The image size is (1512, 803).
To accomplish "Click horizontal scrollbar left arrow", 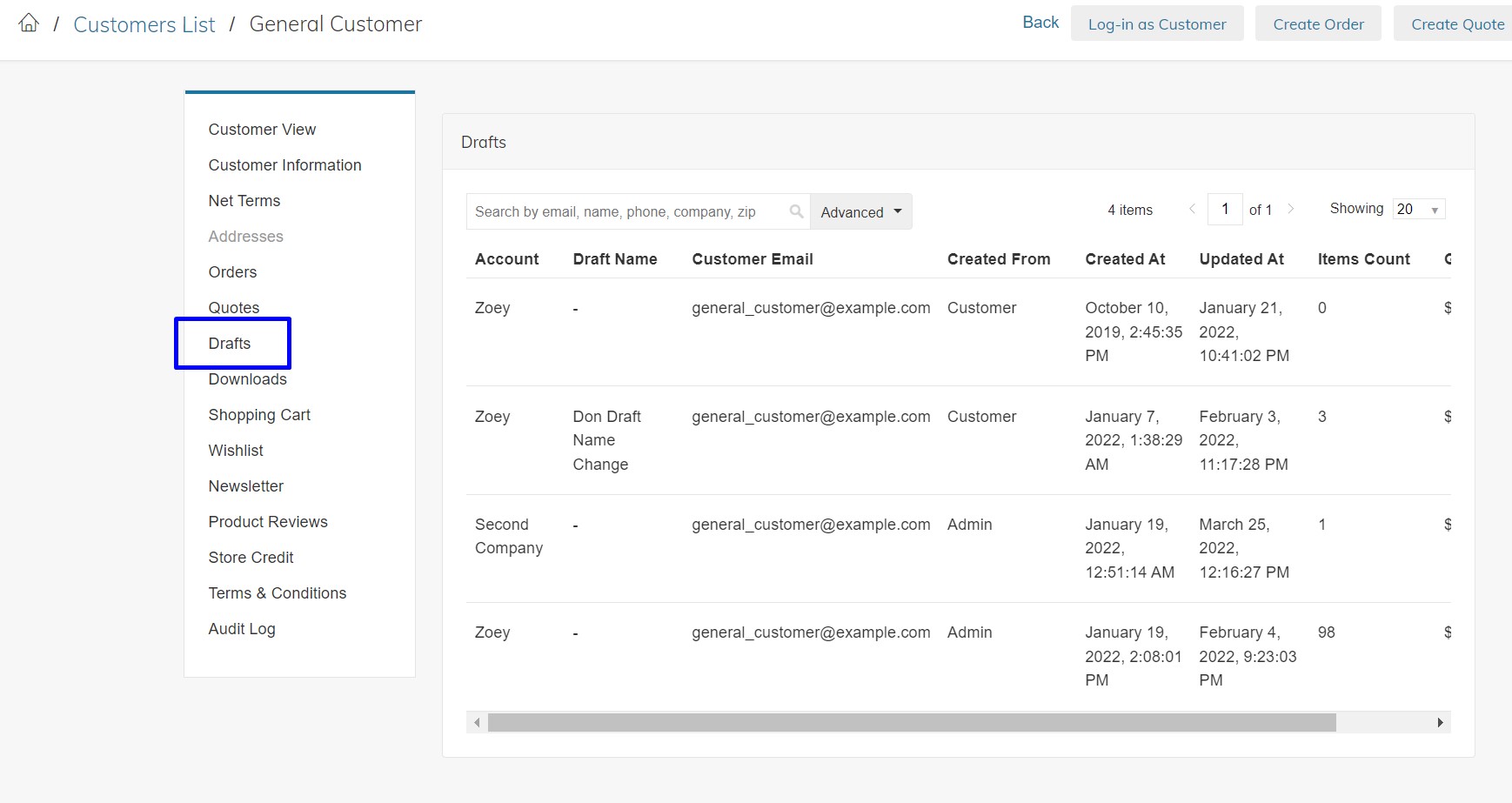I will [x=477, y=722].
